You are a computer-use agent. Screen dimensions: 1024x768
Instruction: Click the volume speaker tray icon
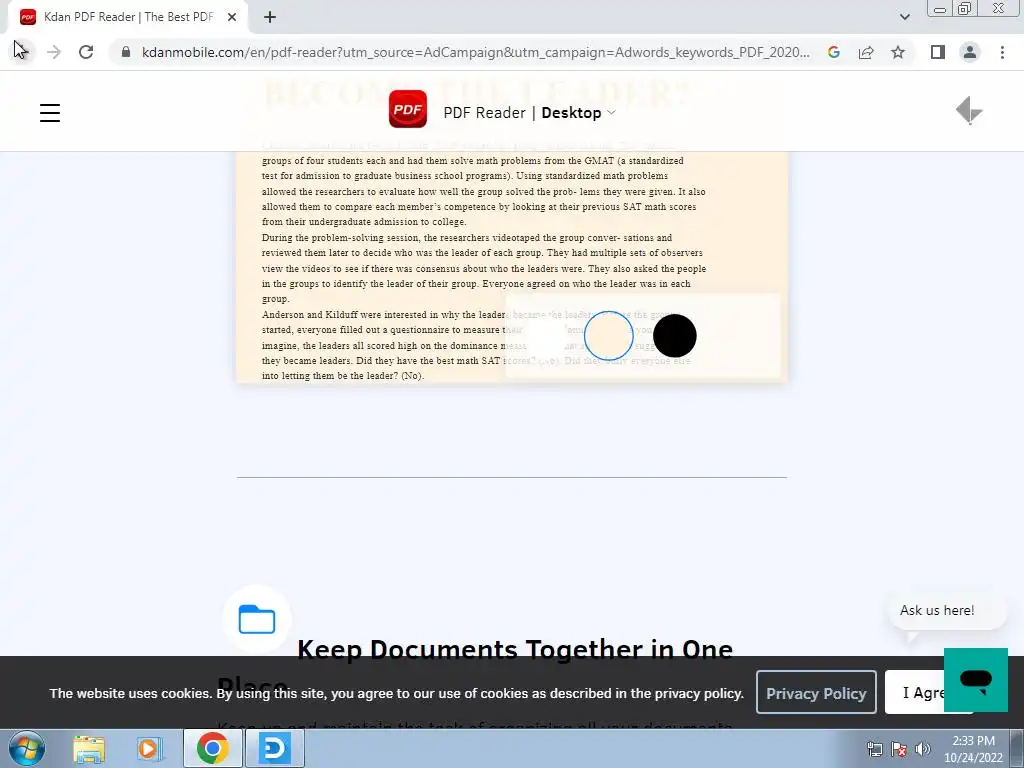pyautogui.click(x=923, y=748)
